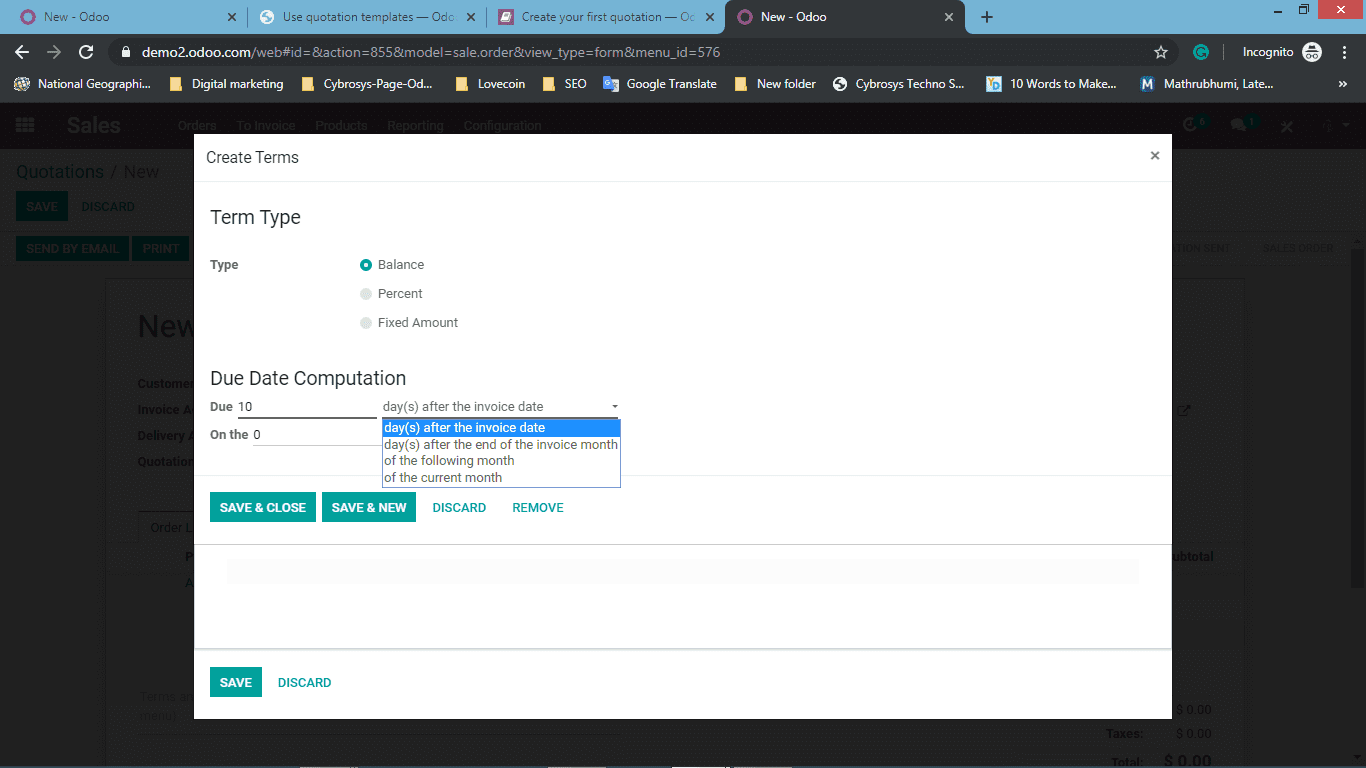This screenshot has height=768, width=1366.
Task: Click the browser back arrow icon
Action: pyautogui.click(x=22, y=52)
